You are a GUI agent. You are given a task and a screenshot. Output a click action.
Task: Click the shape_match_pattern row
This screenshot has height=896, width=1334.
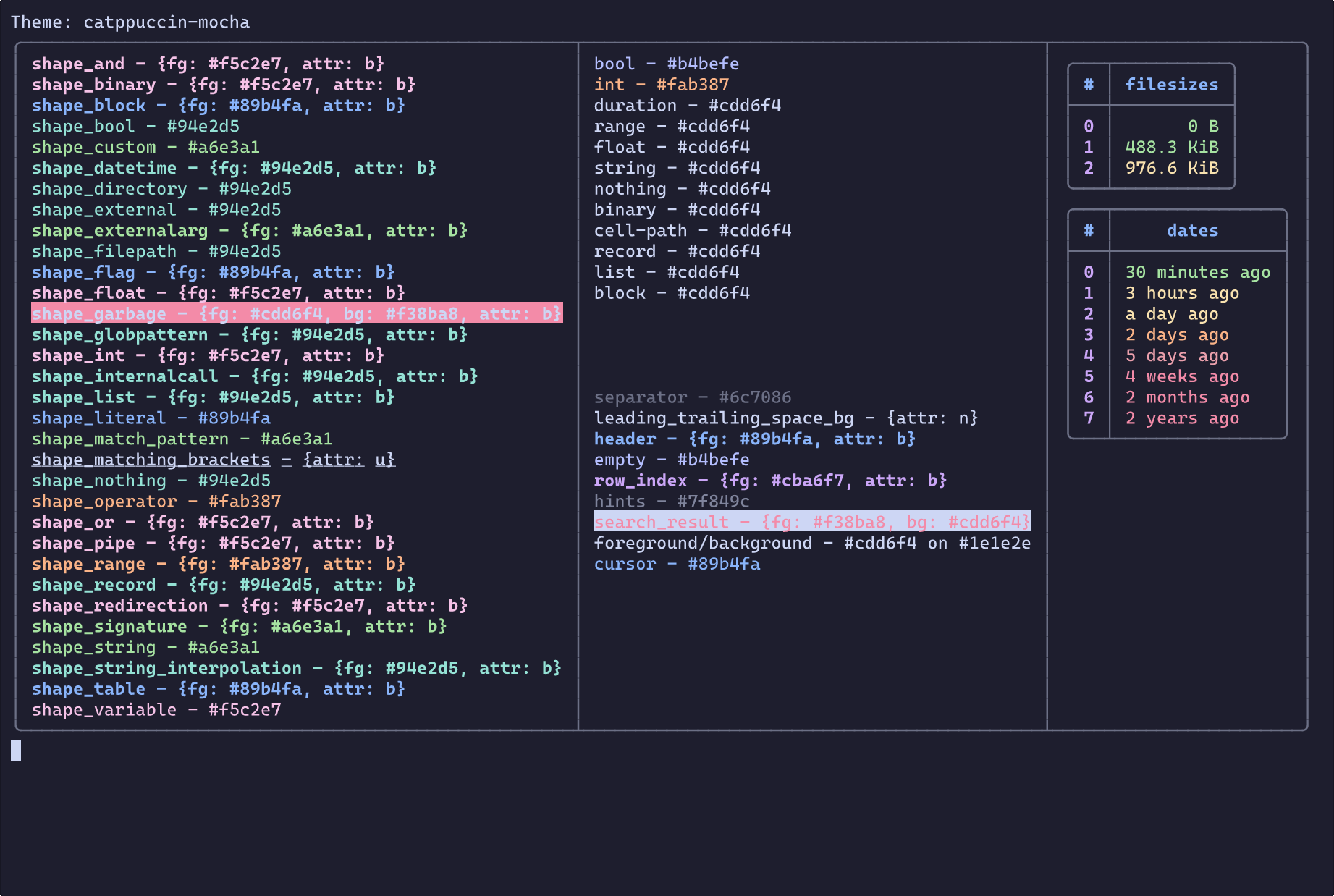pos(182,439)
